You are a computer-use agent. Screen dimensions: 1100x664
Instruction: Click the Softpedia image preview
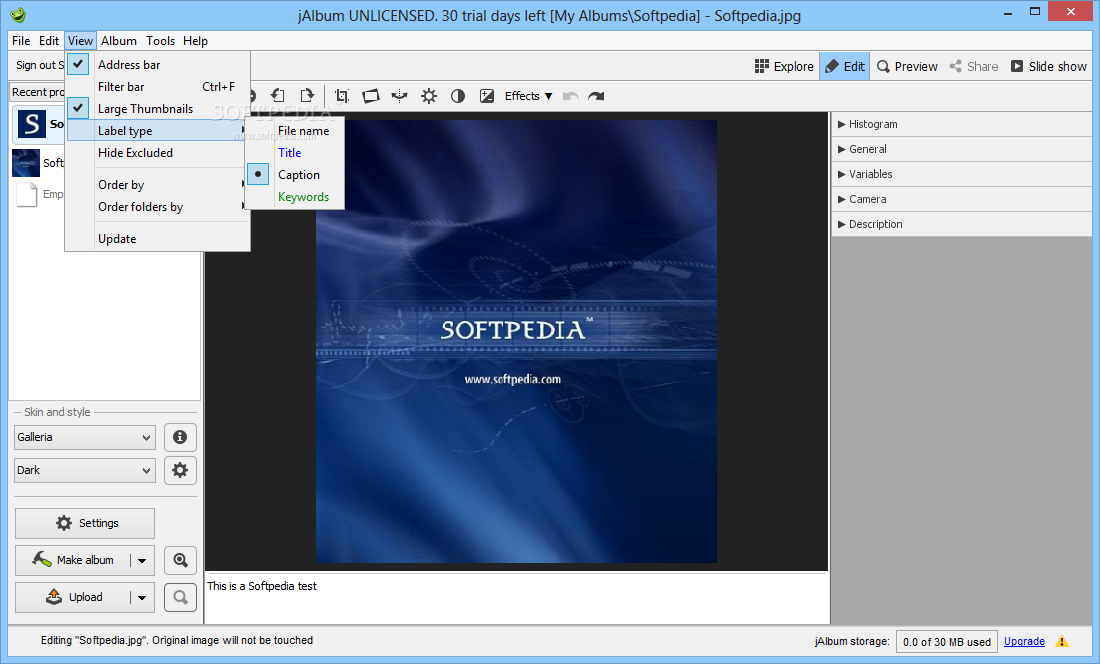coord(516,341)
